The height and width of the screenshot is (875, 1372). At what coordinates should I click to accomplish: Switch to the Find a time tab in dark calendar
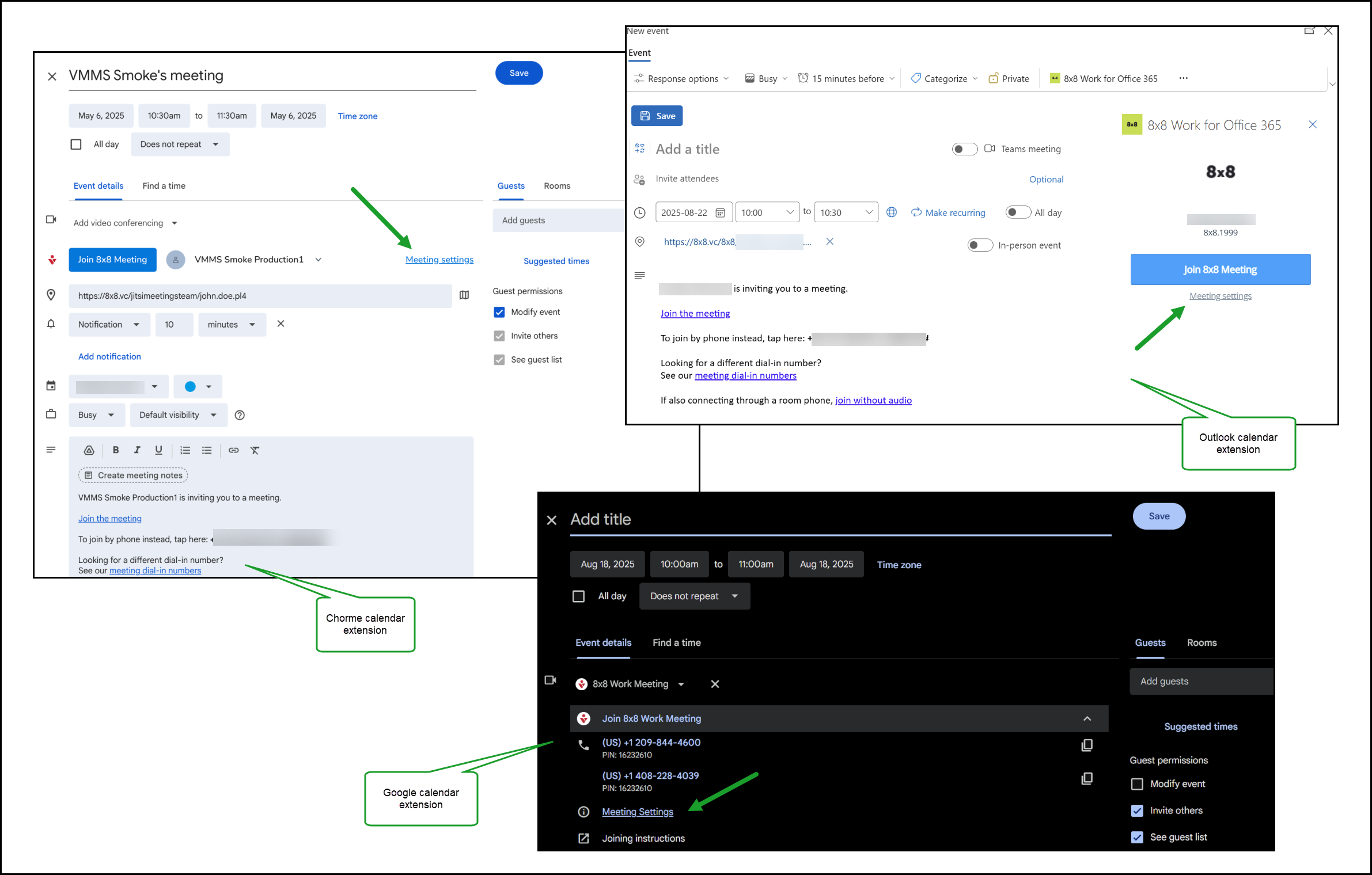[x=676, y=642]
